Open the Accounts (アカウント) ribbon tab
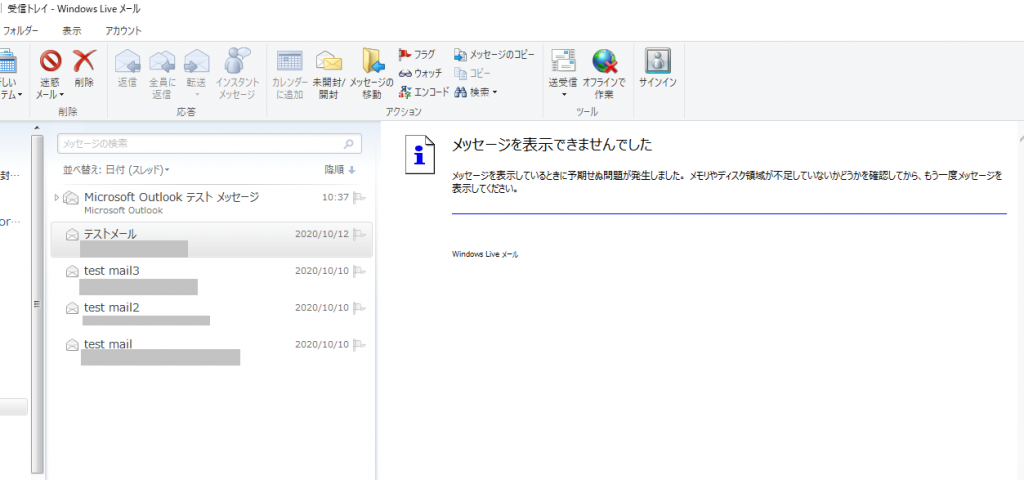The width and height of the screenshot is (1024, 480). tap(123, 31)
